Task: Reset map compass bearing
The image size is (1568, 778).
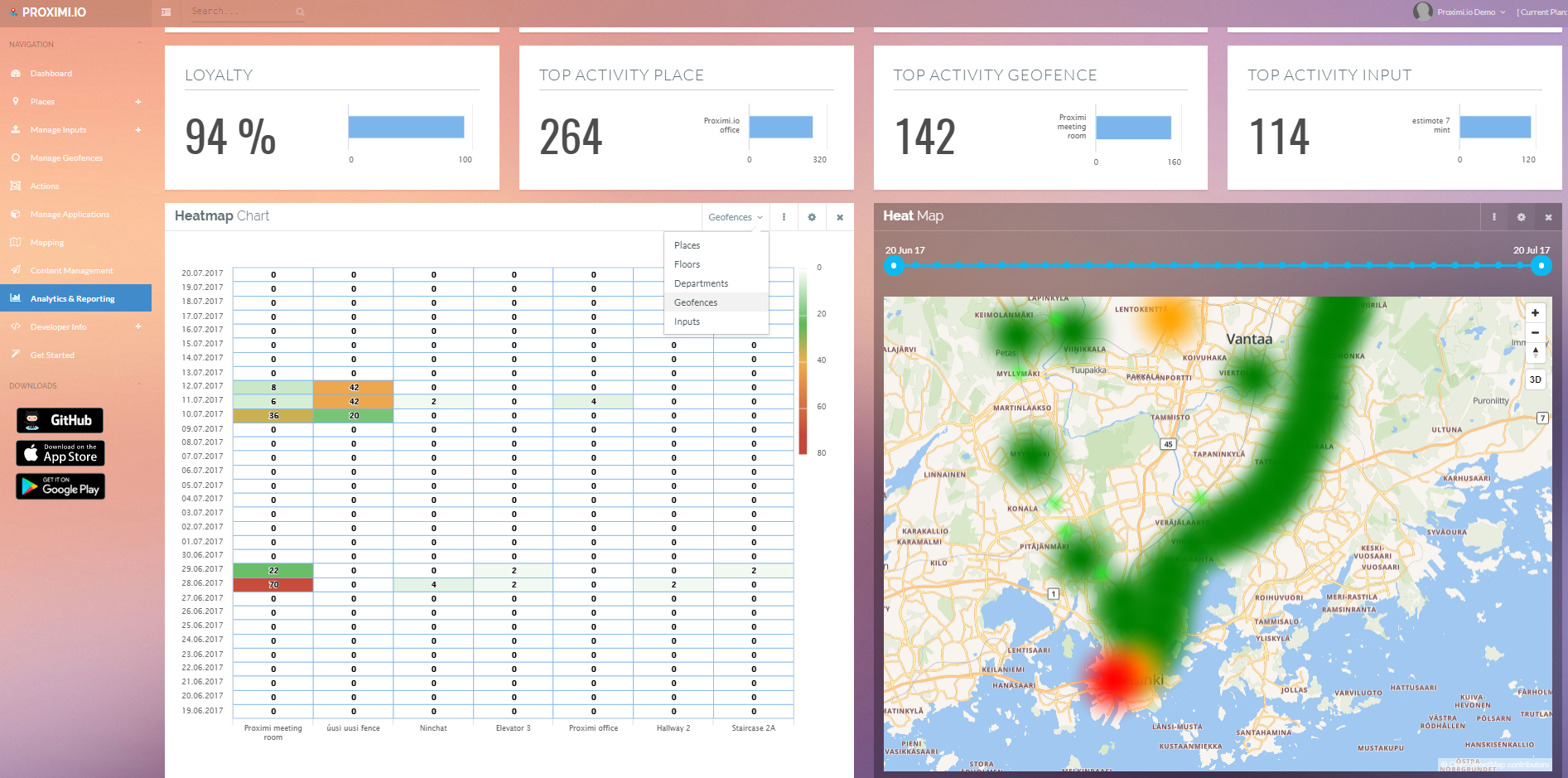Action: click(1535, 352)
